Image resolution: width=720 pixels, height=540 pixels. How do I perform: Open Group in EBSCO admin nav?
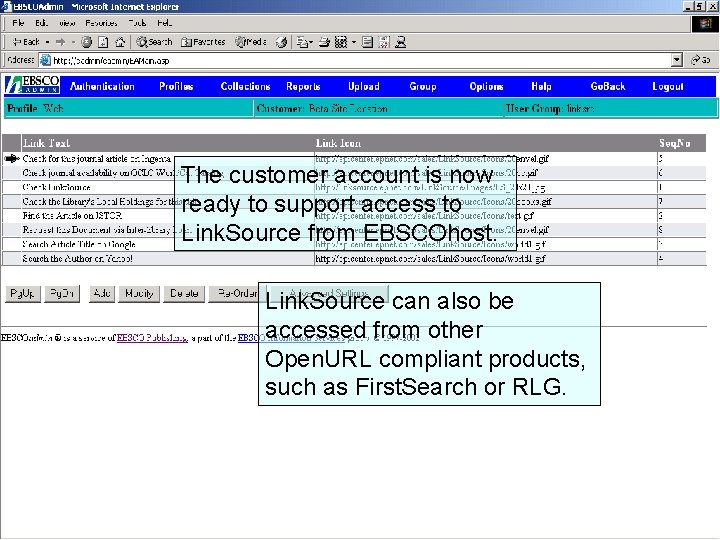click(423, 86)
